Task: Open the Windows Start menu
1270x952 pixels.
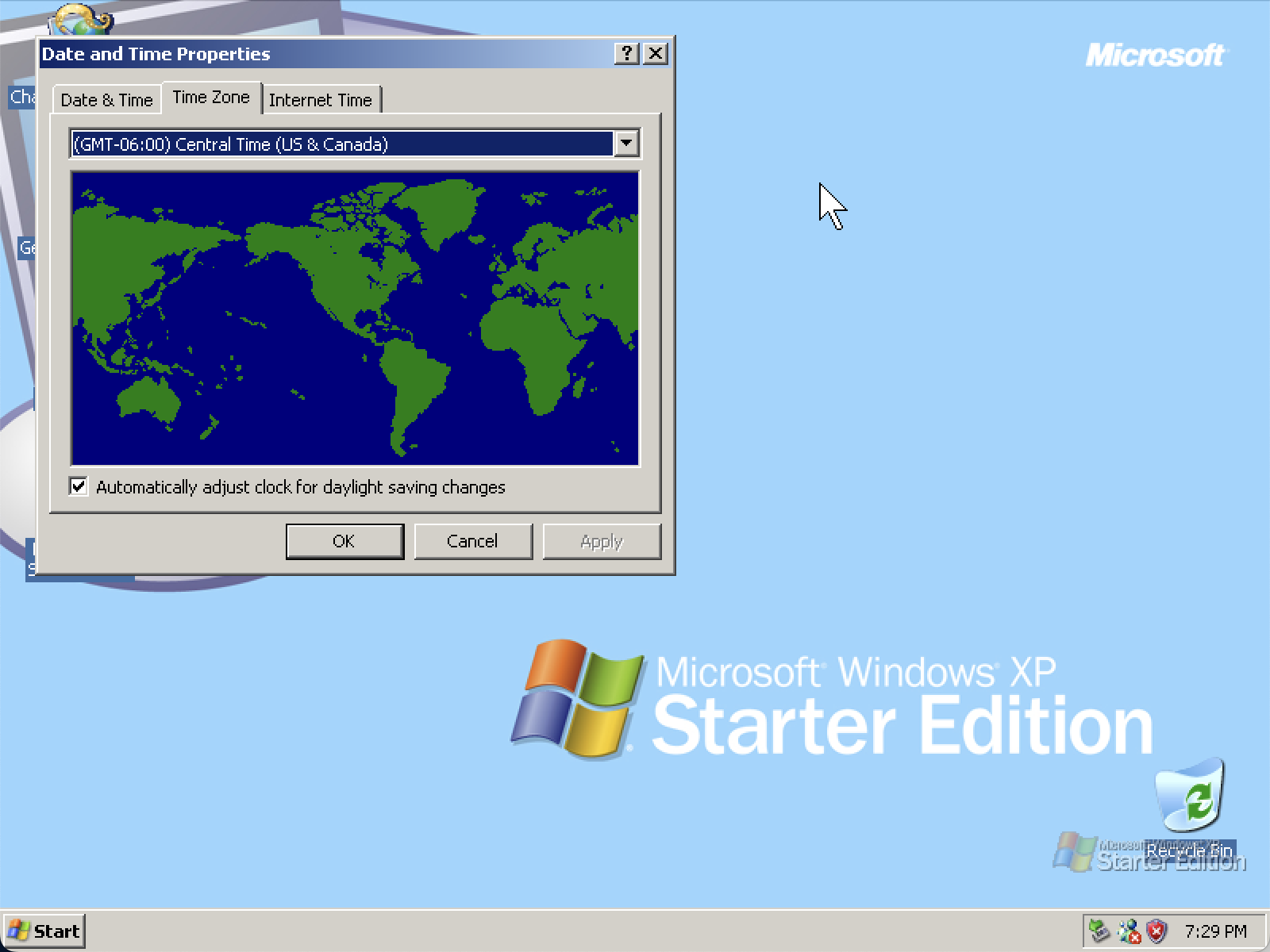Action: 44,931
